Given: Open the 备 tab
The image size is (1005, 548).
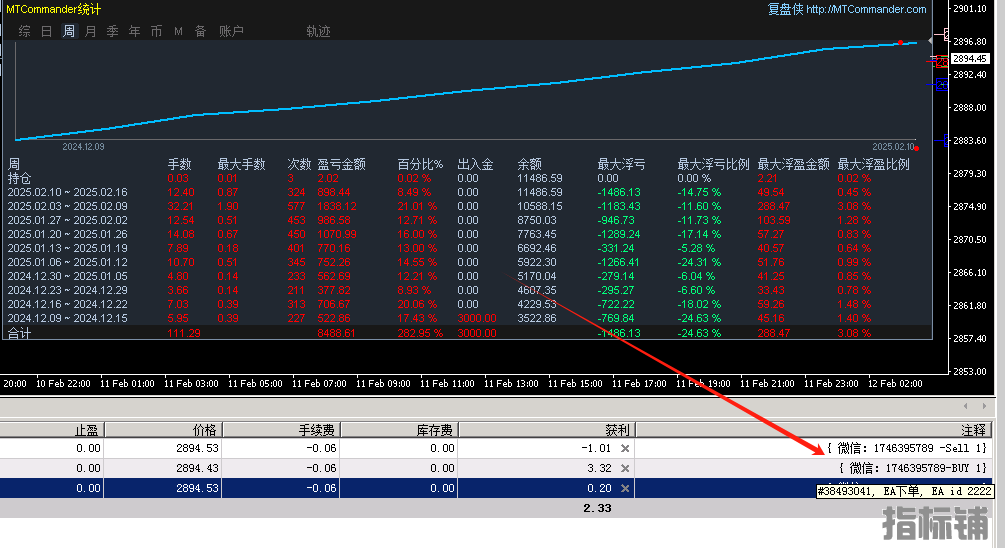Looking at the screenshot, I should point(200,31).
